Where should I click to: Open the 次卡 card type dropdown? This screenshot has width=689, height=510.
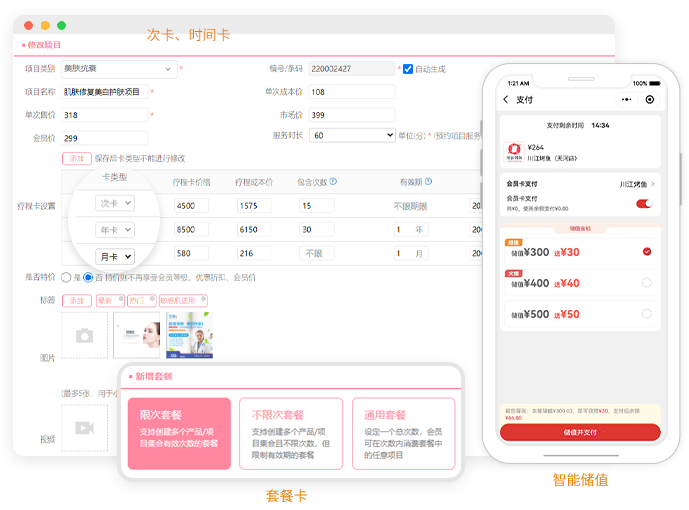(x=115, y=203)
